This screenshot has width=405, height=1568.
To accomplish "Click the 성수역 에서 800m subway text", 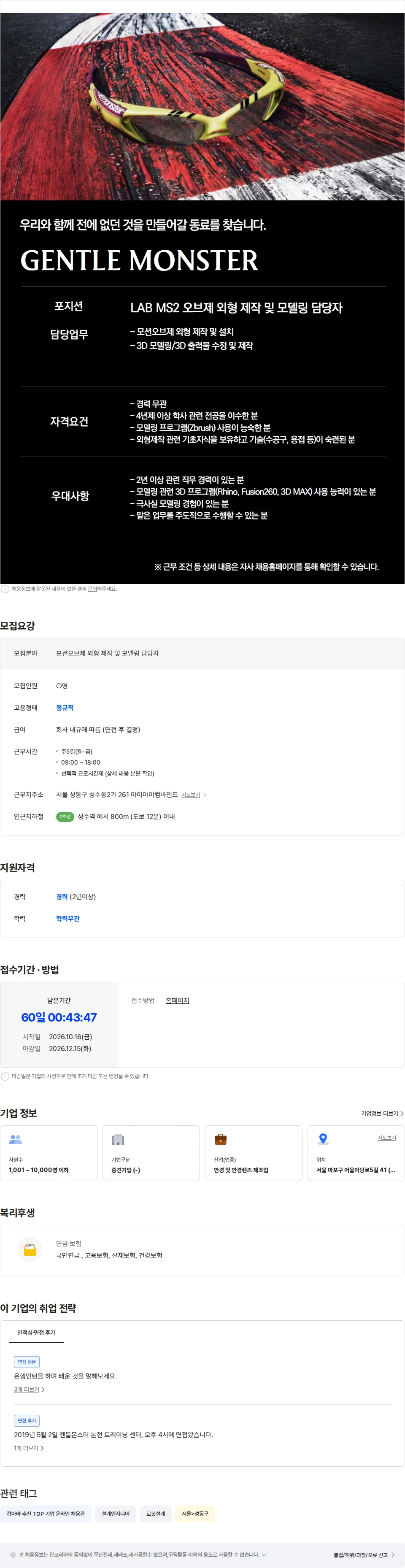I will (x=126, y=816).
